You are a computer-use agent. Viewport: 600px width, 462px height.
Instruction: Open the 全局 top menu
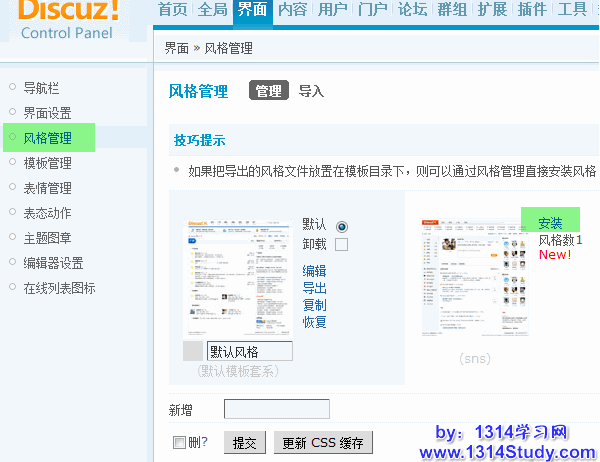coord(212,11)
